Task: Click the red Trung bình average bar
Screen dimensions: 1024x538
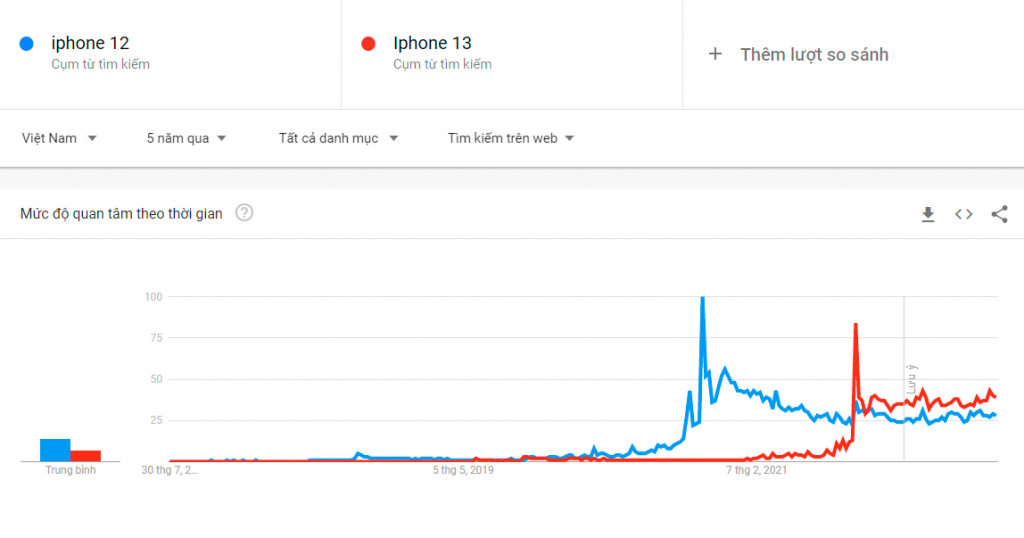Action: [x=86, y=456]
